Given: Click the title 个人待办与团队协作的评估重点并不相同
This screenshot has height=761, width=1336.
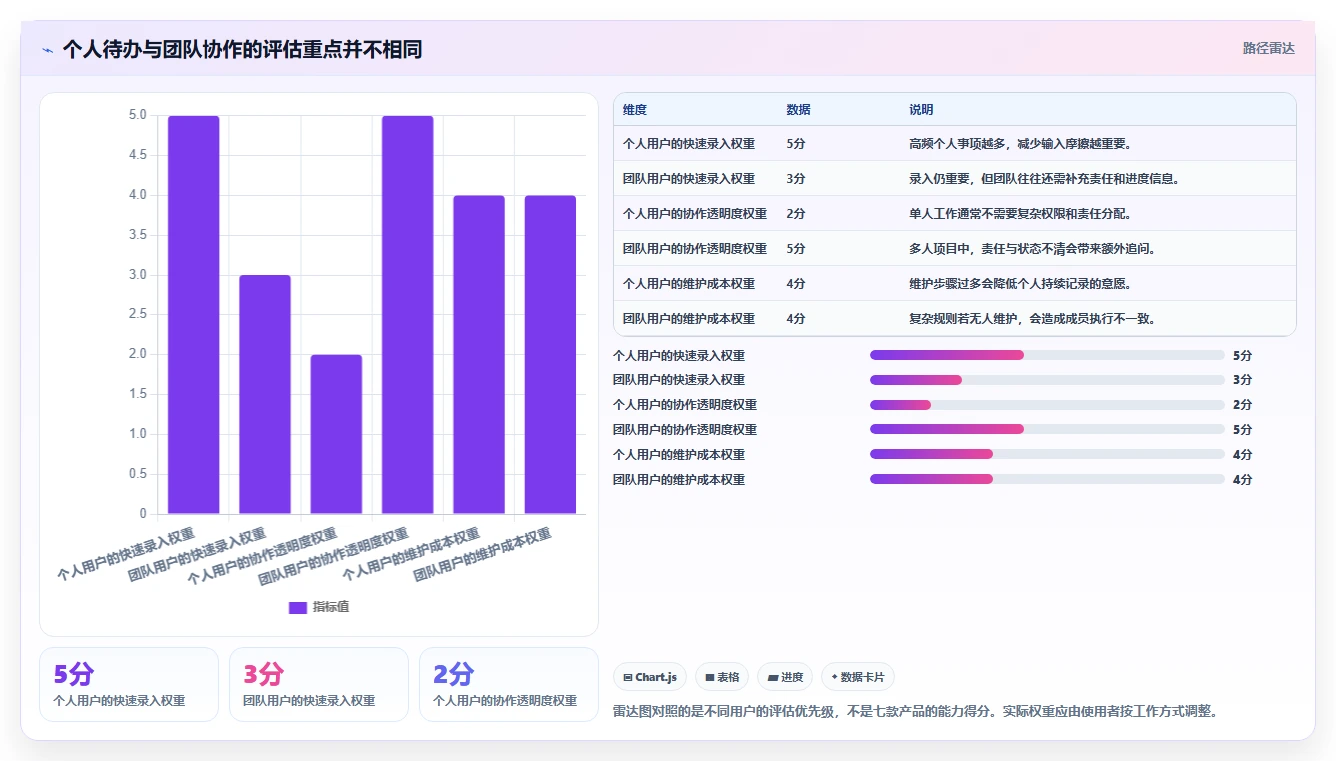Looking at the screenshot, I should tap(242, 50).
